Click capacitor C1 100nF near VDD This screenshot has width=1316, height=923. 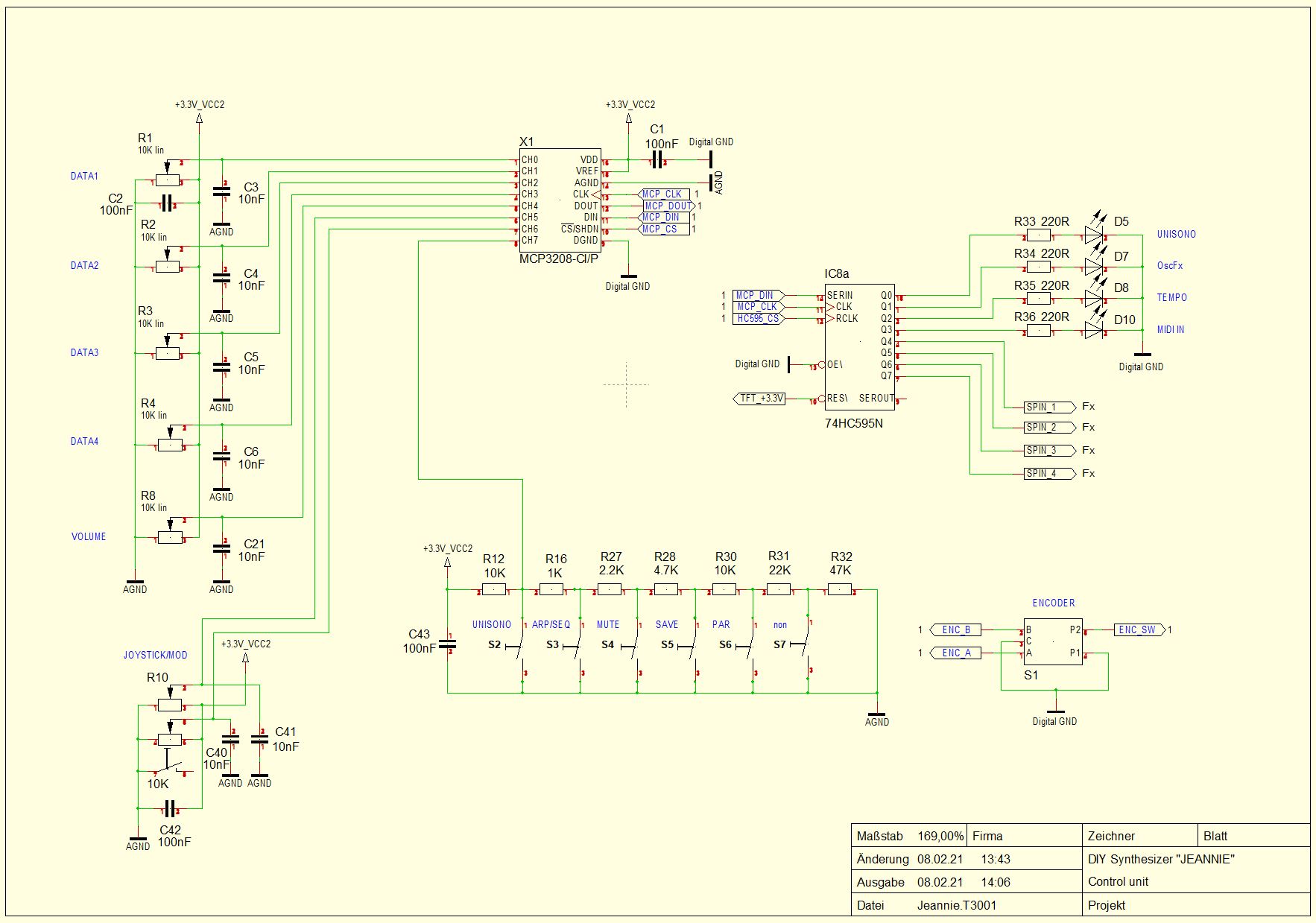[657, 159]
